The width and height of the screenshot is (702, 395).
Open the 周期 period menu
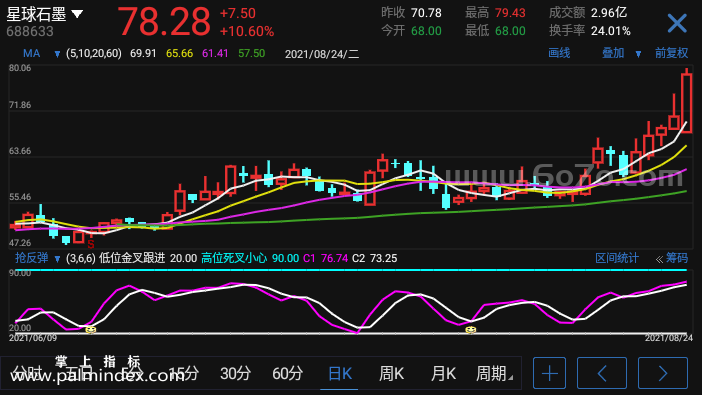pos(494,373)
